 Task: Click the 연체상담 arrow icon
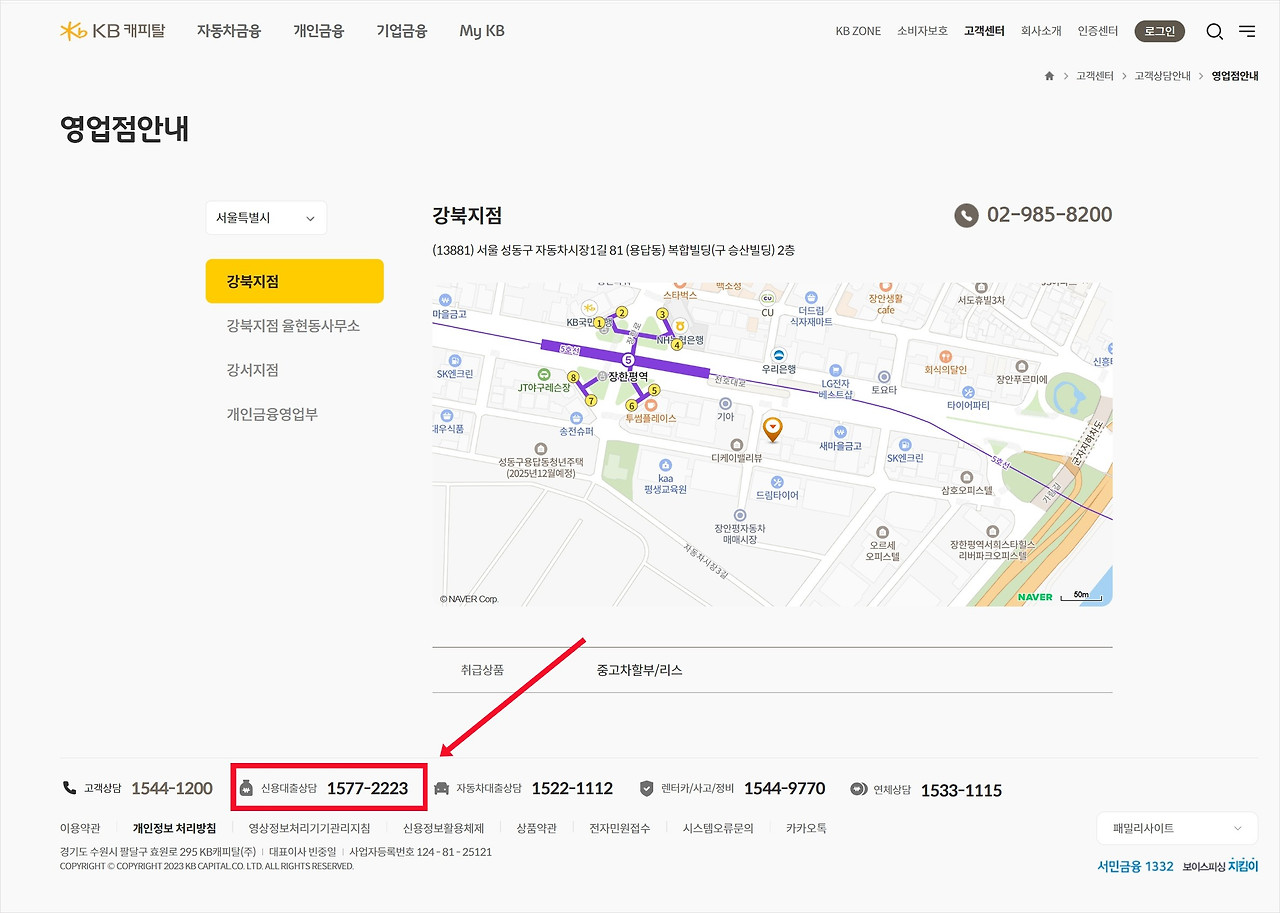(x=858, y=789)
